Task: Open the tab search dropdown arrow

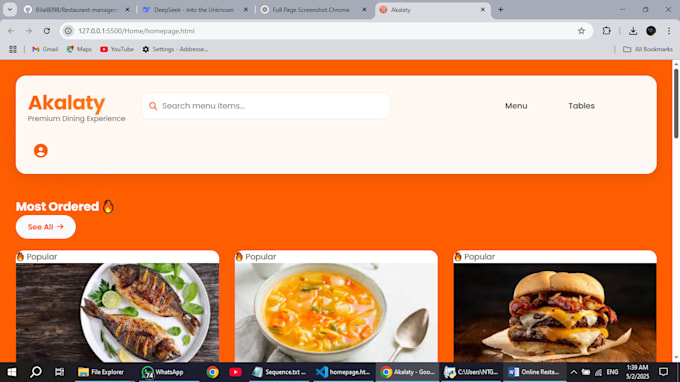Action: click(10, 10)
